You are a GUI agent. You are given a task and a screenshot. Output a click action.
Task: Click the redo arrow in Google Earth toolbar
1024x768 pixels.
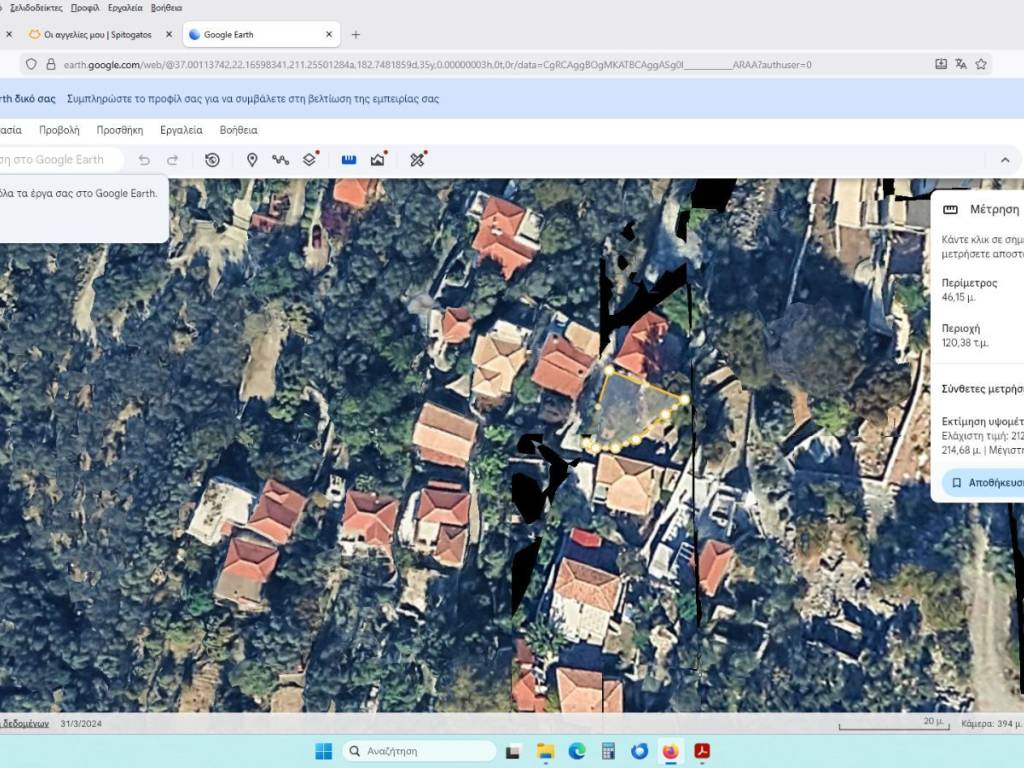point(172,160)
